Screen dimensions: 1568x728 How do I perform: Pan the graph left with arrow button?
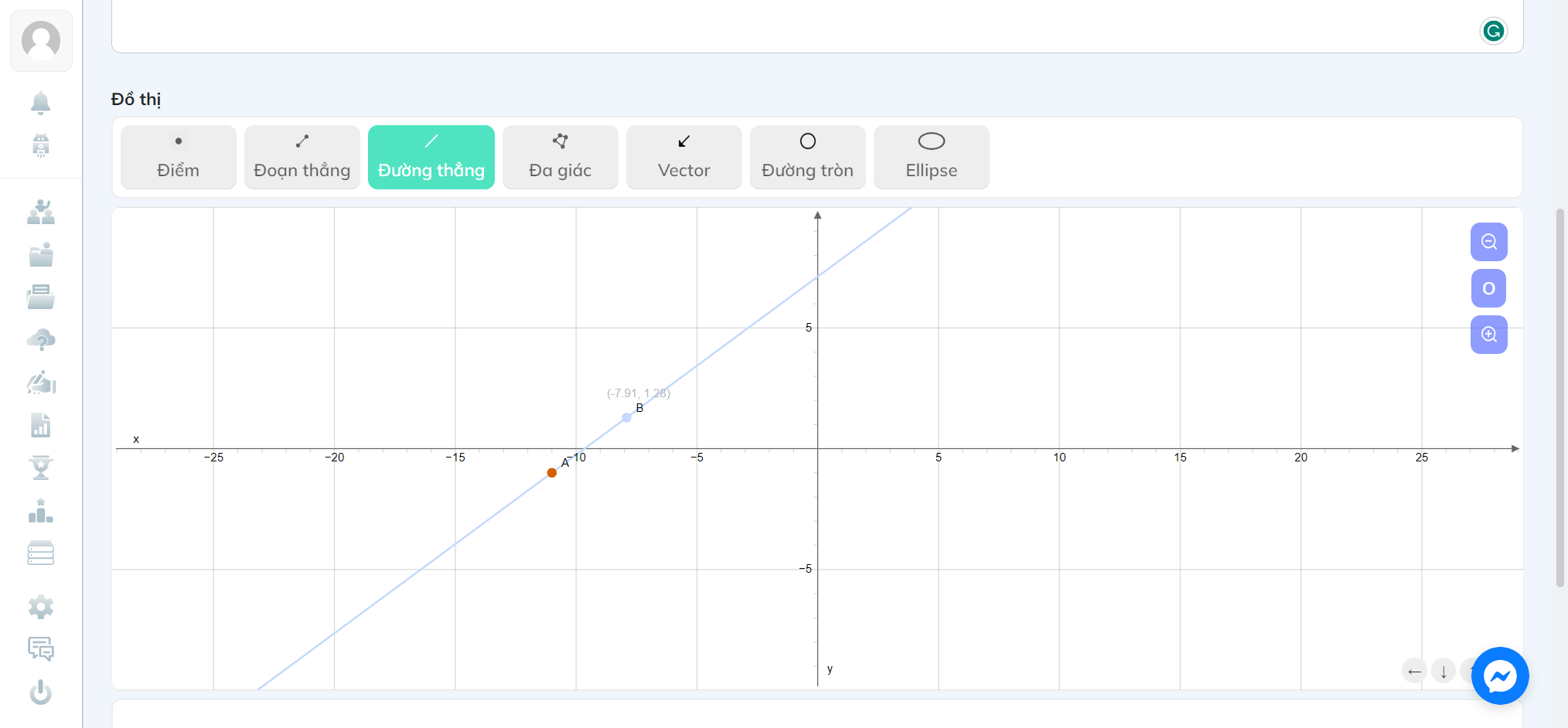[1415, 671]
